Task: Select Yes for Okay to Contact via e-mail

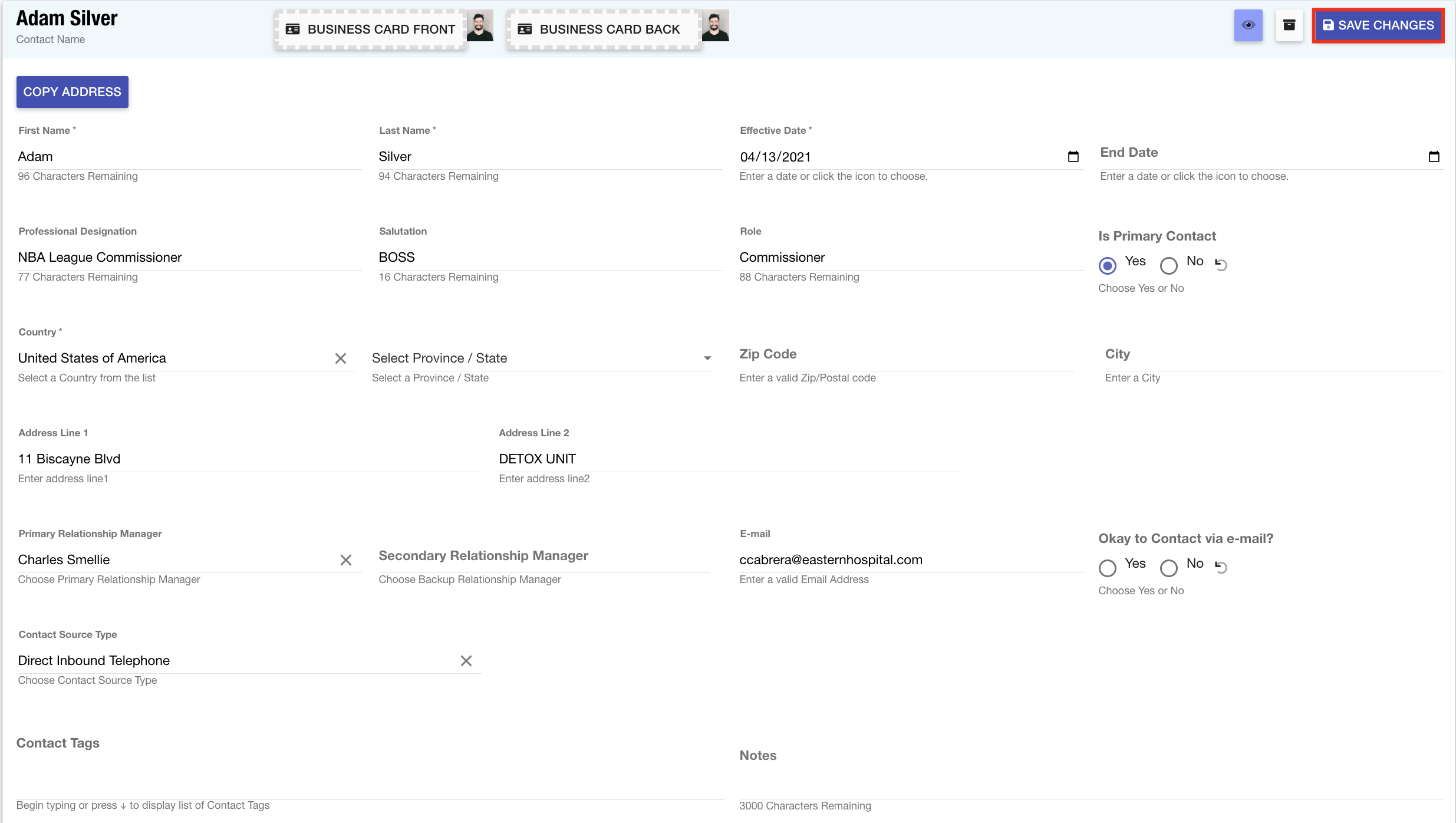Action: pos(1108,568)
